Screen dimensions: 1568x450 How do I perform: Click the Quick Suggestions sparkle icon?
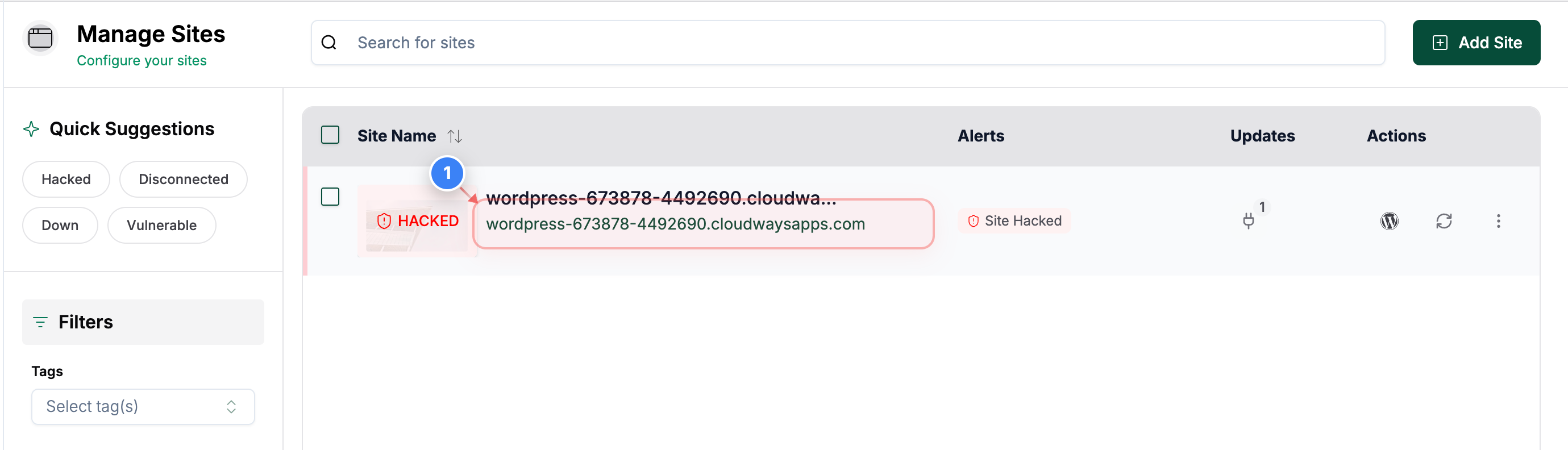click(31, 129)
